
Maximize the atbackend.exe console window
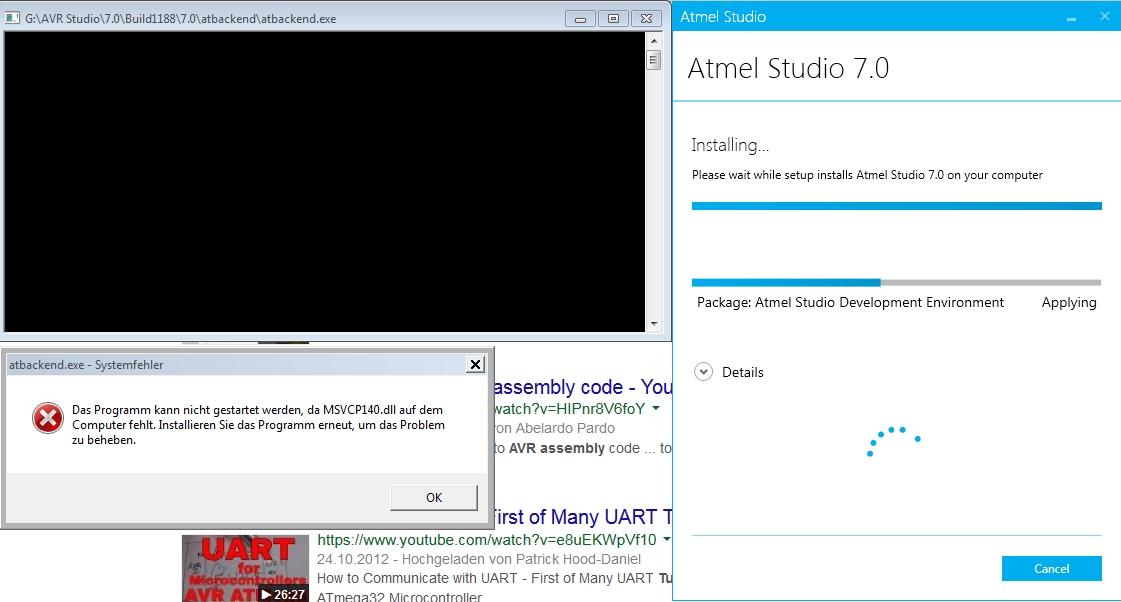tap(613, 19)
